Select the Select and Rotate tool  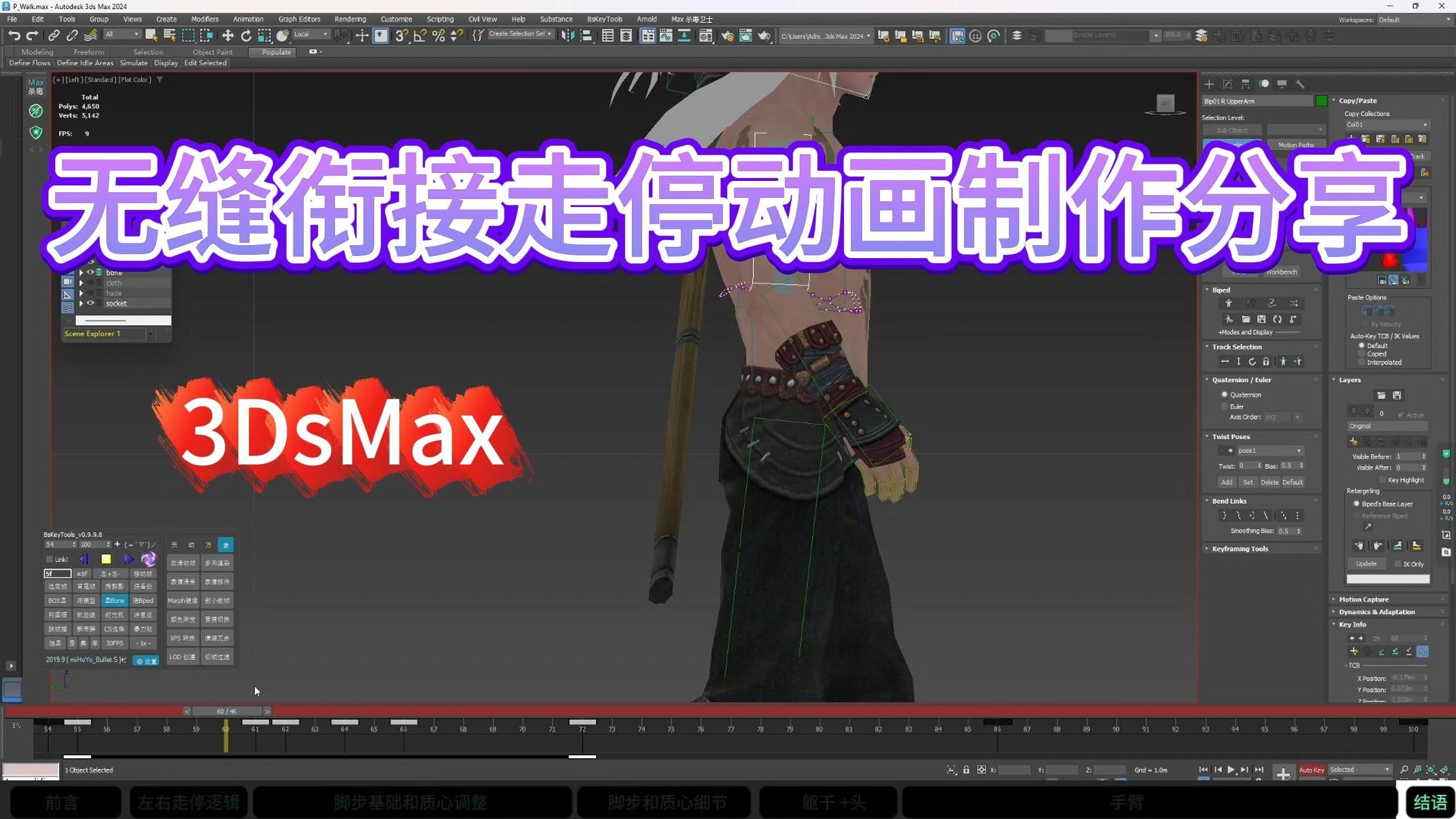246,35
